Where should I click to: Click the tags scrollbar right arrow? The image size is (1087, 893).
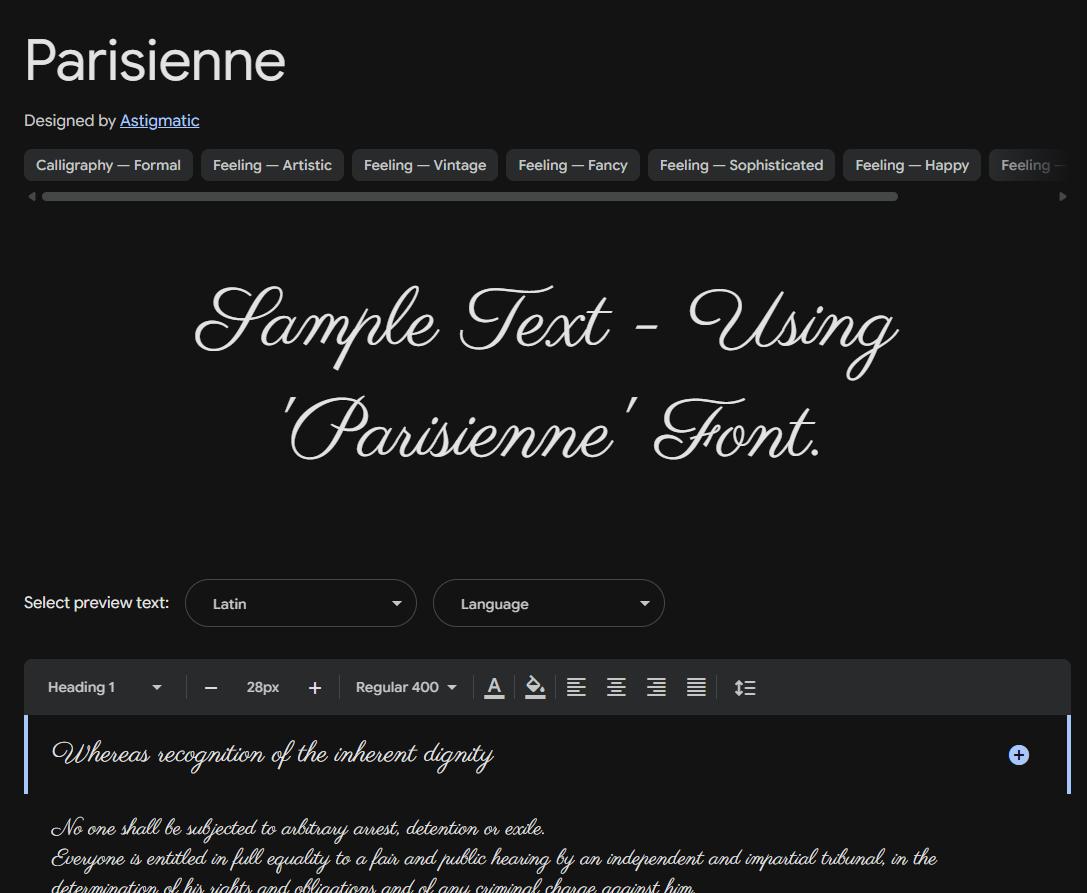[1063, 197]
